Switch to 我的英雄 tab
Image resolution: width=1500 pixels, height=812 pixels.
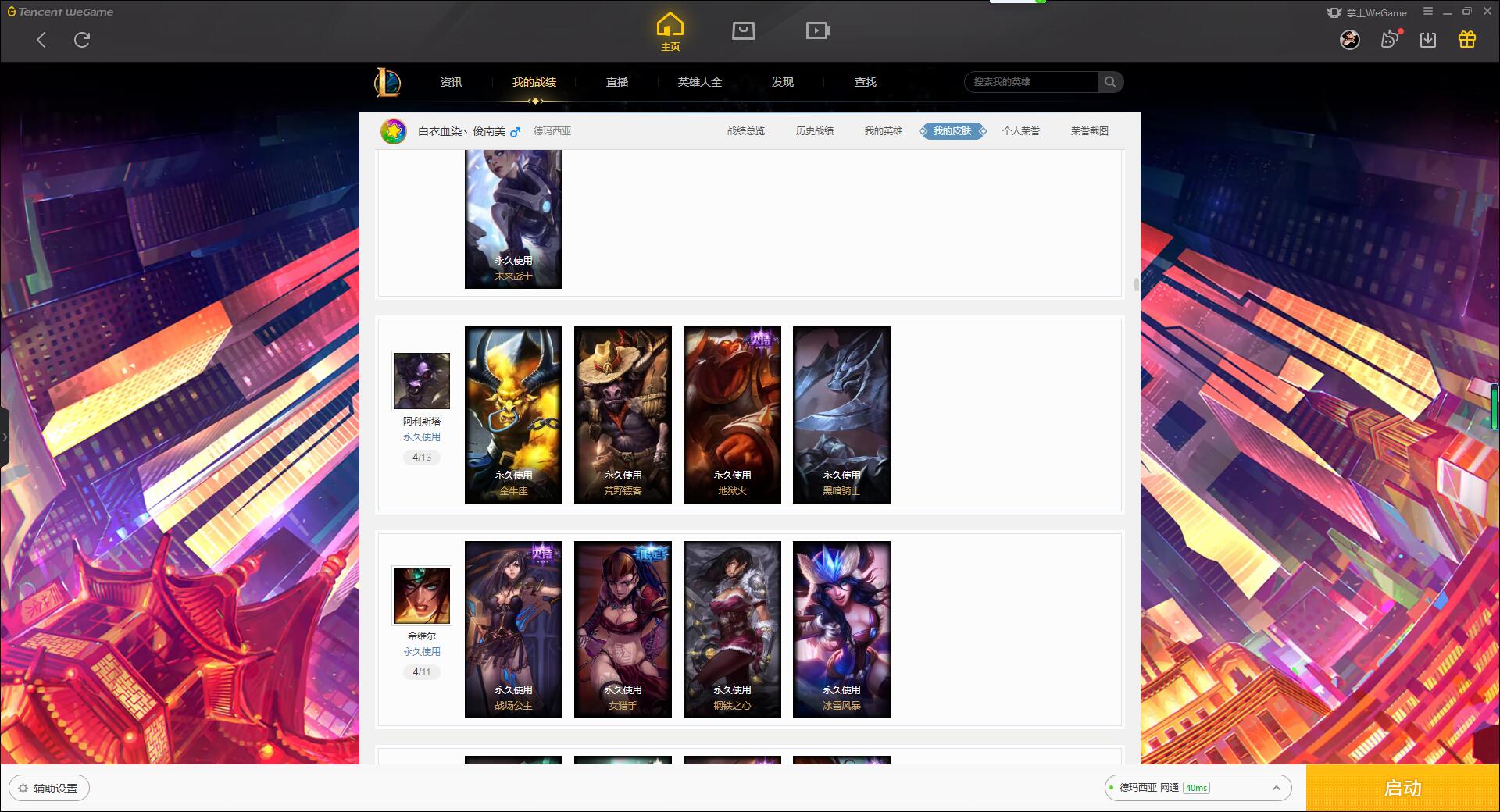click(884, 131)
